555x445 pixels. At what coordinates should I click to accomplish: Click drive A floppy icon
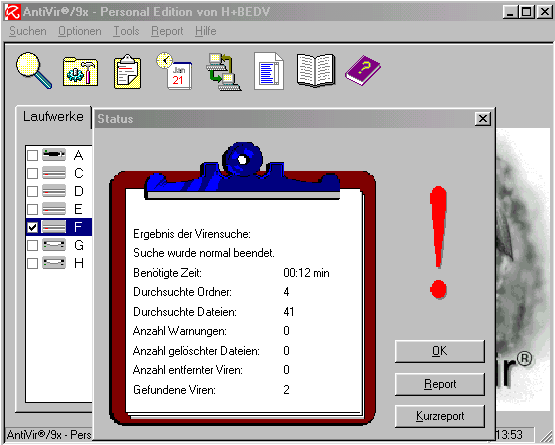54,155
